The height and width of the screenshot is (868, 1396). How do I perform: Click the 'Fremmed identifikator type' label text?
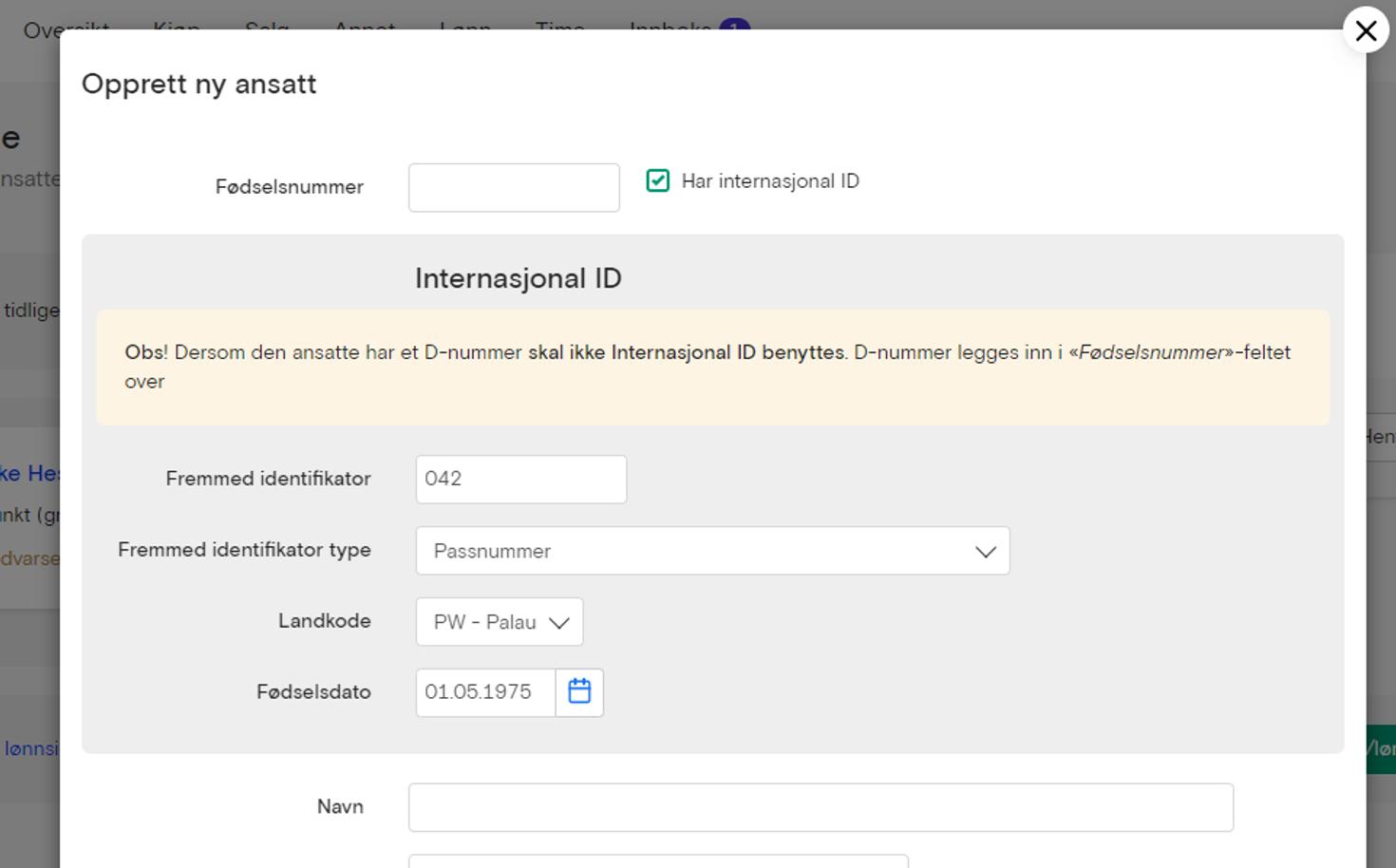[x=244, y=550]
